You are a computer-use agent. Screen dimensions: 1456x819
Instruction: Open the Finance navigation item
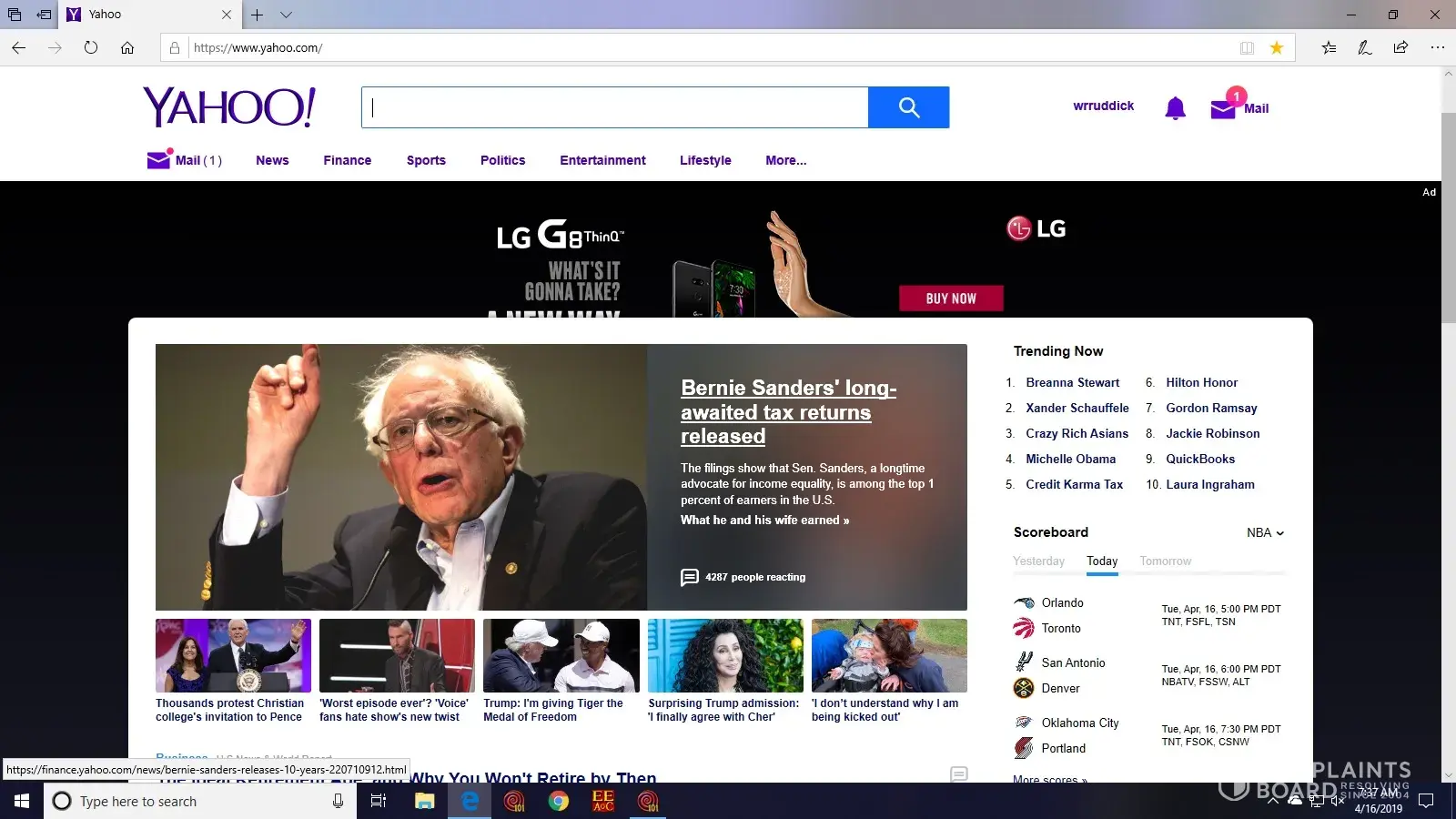(x=347, y=160)
